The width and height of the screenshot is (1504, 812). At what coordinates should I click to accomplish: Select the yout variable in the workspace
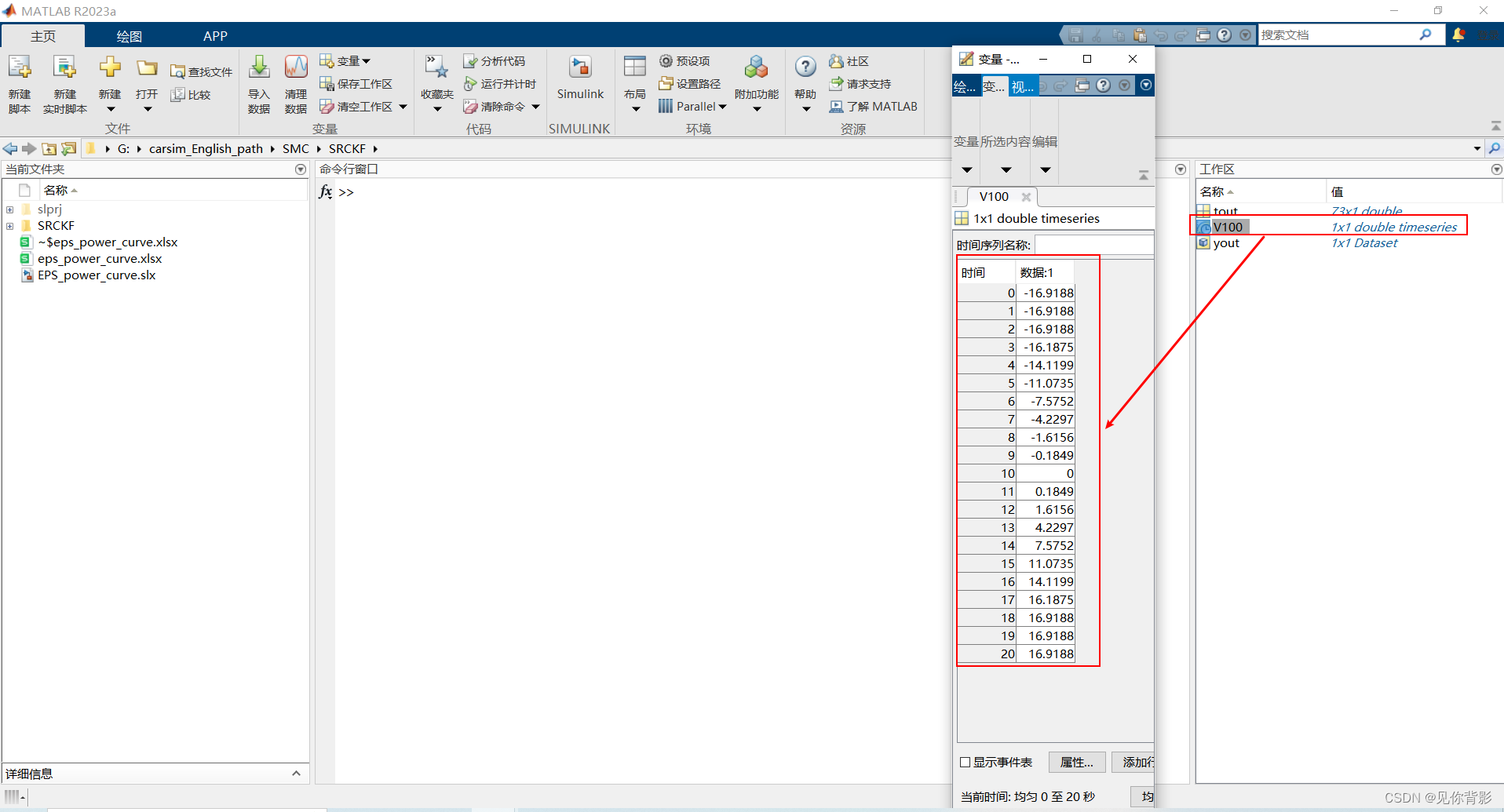point(1226,243)
